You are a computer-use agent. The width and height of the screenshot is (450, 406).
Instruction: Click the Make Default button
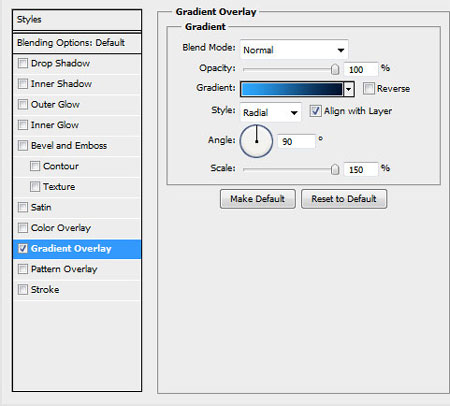click(x=257, y=199)
